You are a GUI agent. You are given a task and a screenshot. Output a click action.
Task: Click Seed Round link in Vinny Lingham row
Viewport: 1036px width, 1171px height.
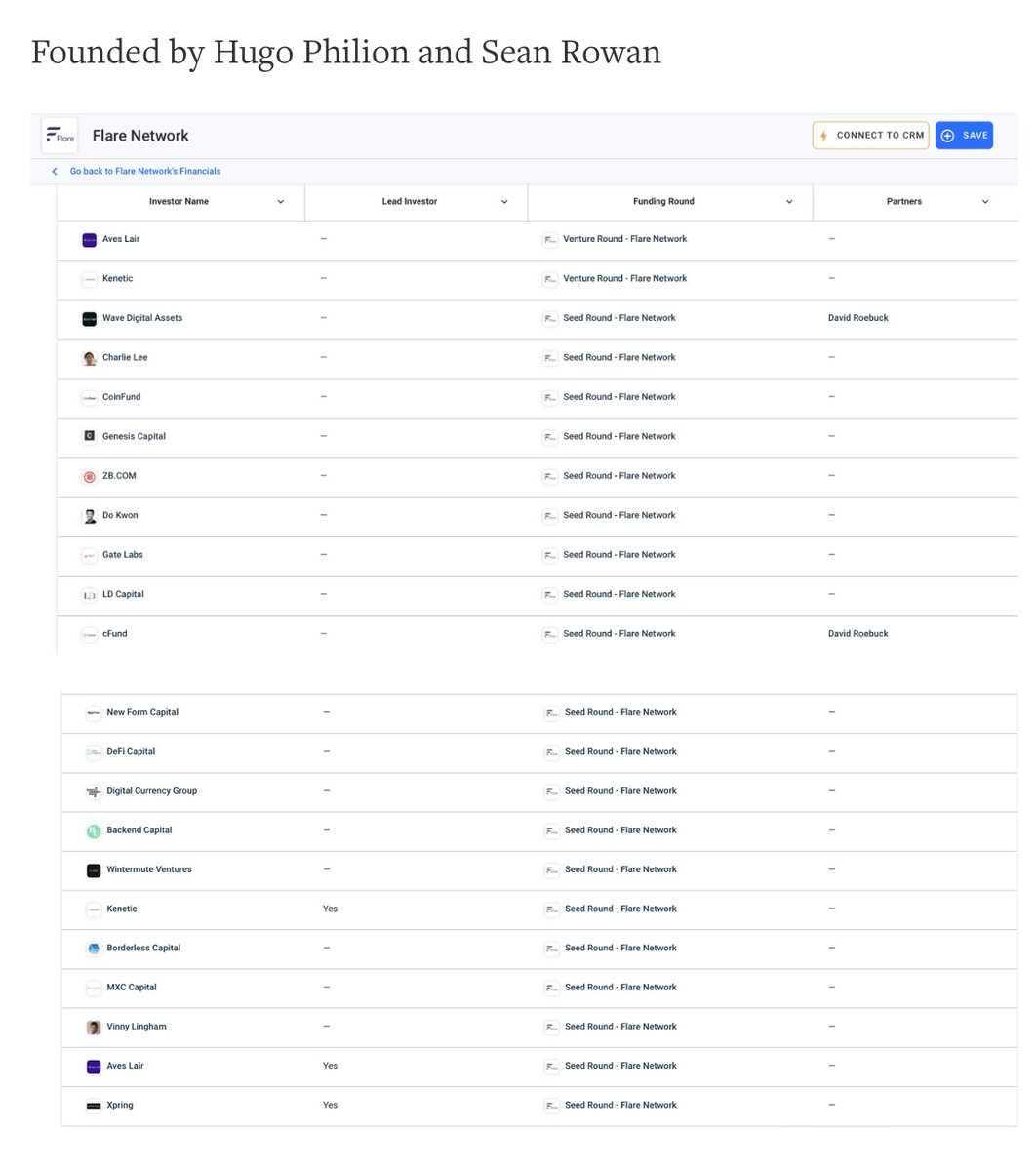click(x=620, y=1027)
